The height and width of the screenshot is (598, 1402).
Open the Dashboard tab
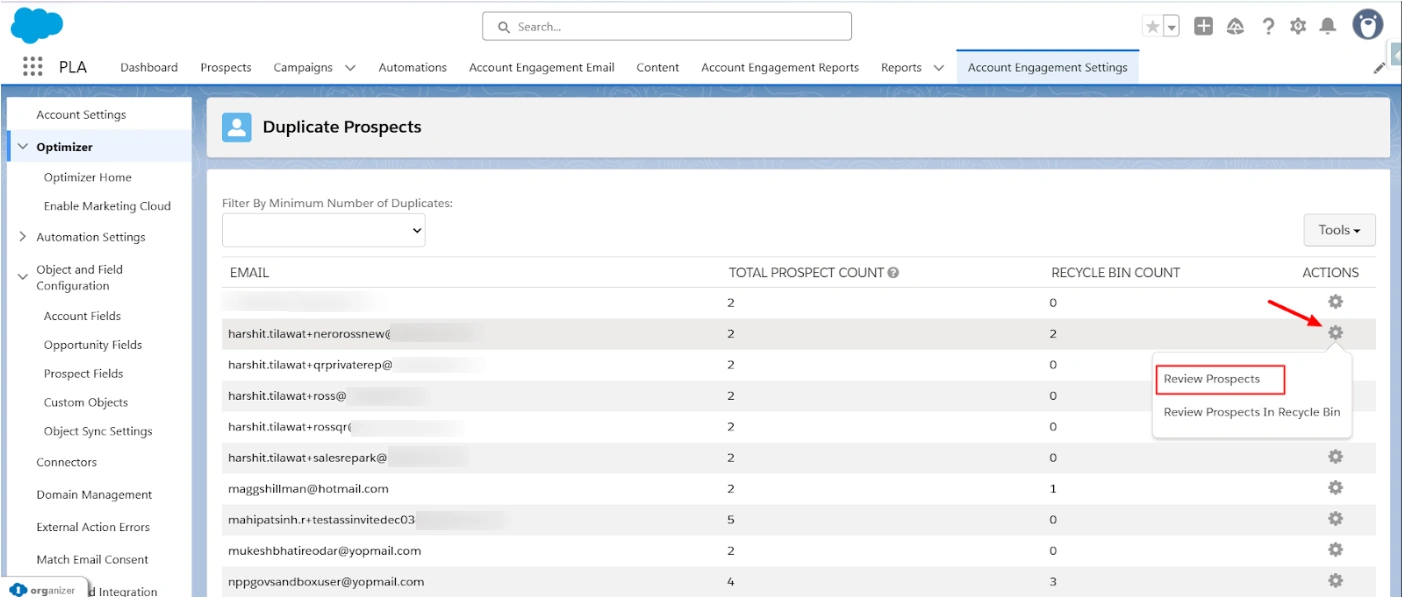(149, 68)
